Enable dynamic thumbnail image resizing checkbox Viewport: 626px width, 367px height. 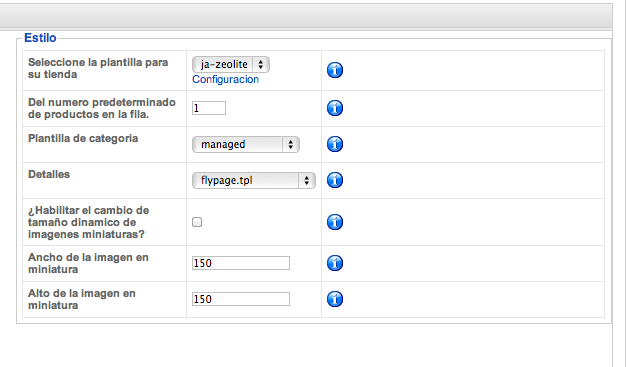click(197, 222)
